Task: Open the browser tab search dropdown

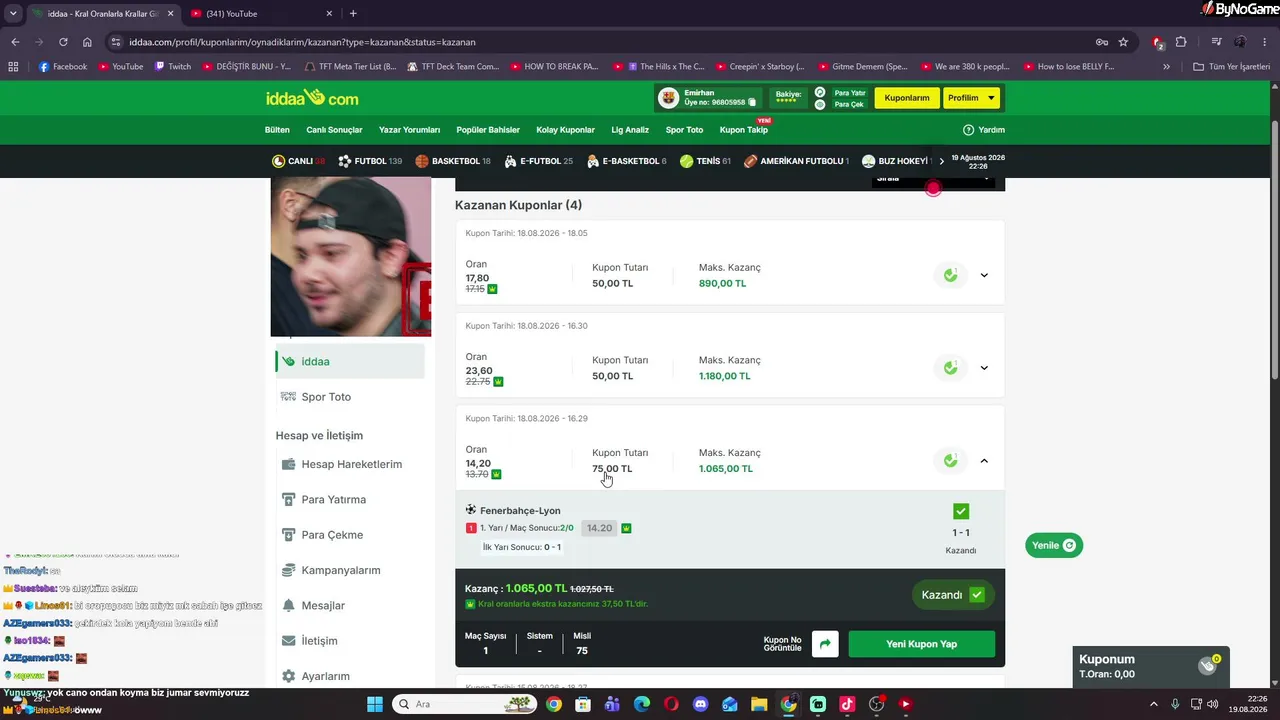Action: pyautogui.click(x=13, y=13)
